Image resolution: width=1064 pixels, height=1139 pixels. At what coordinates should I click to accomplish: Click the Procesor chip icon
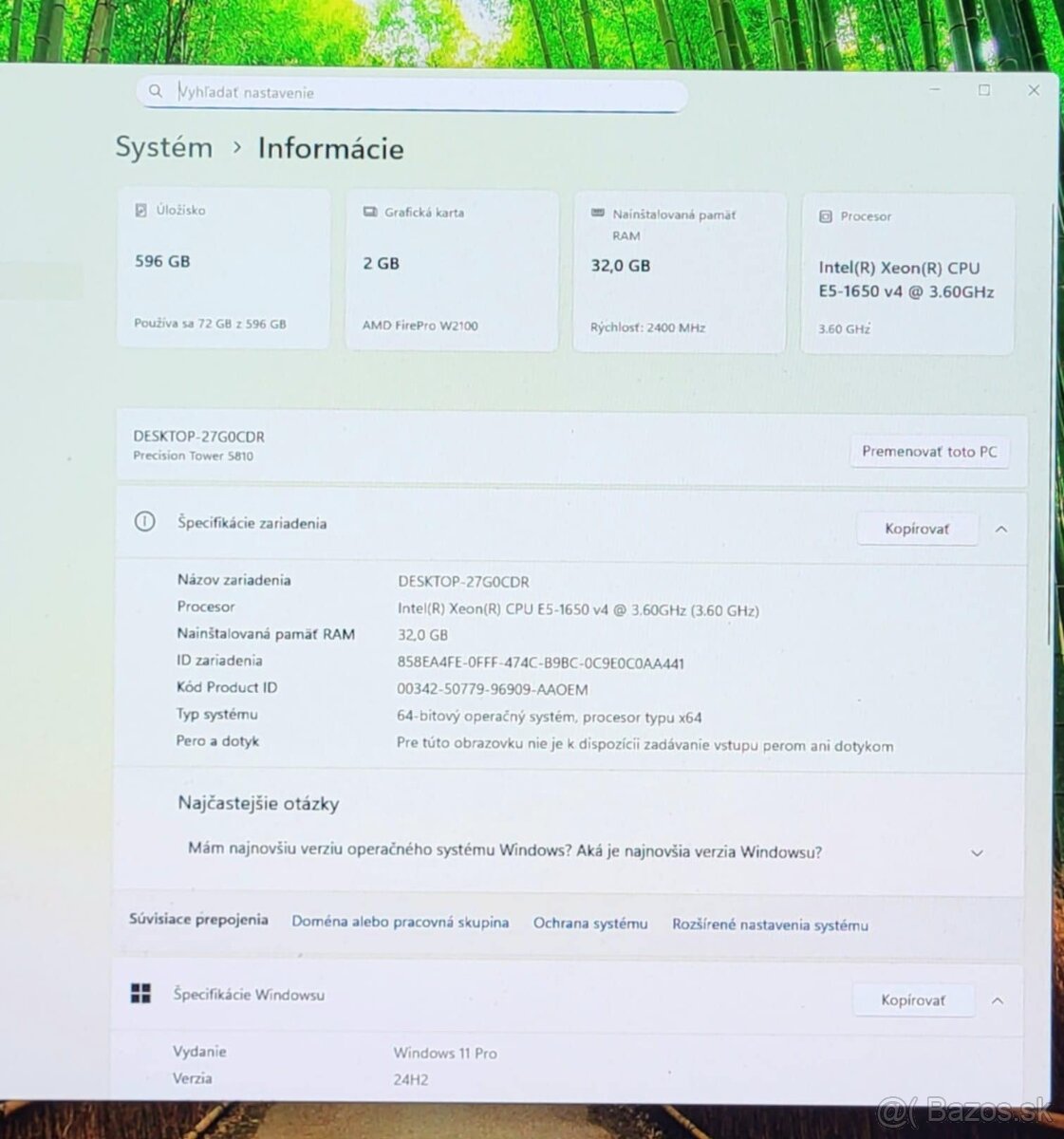tap(826, 216)
